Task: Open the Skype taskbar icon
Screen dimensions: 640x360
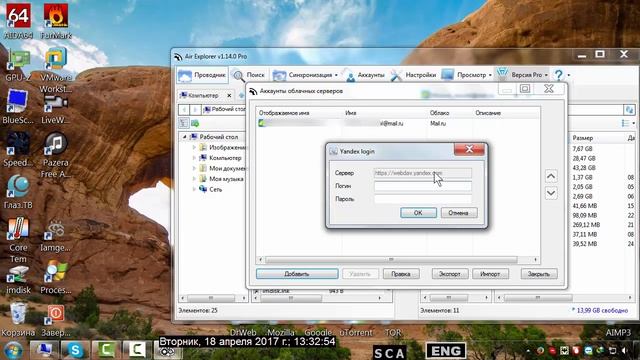Action: pos(75,350)
